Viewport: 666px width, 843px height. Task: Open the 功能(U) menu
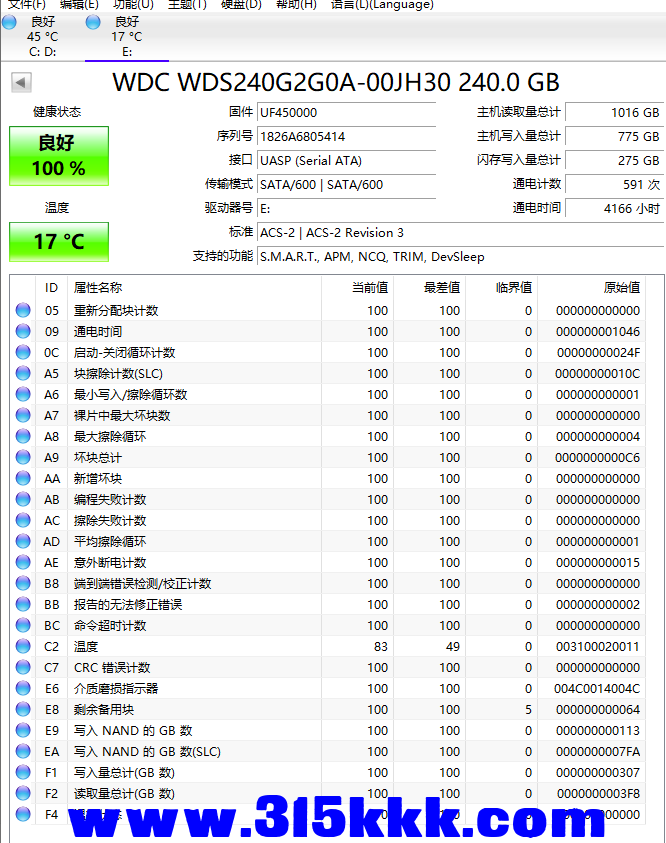click(x=133, y=4)
